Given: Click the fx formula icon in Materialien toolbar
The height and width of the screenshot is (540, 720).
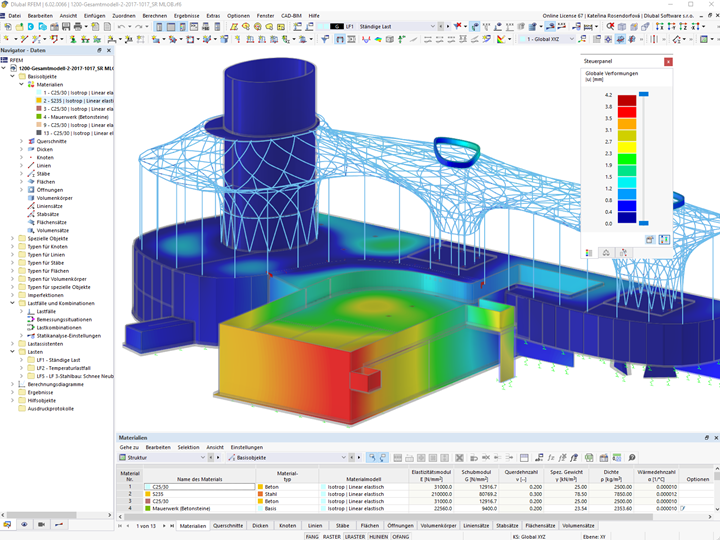Looking at the screenshot, I should tap(551, 458).
